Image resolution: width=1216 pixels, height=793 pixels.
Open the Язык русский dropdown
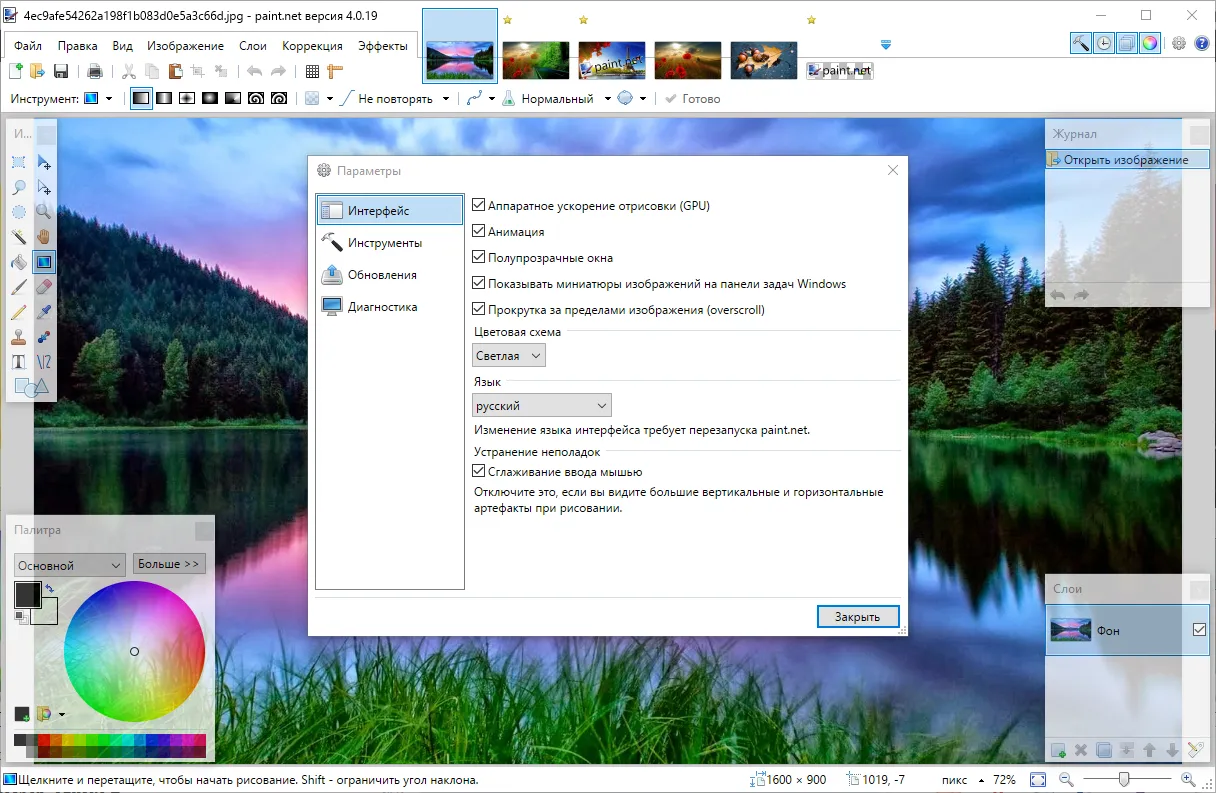[541, 406]
